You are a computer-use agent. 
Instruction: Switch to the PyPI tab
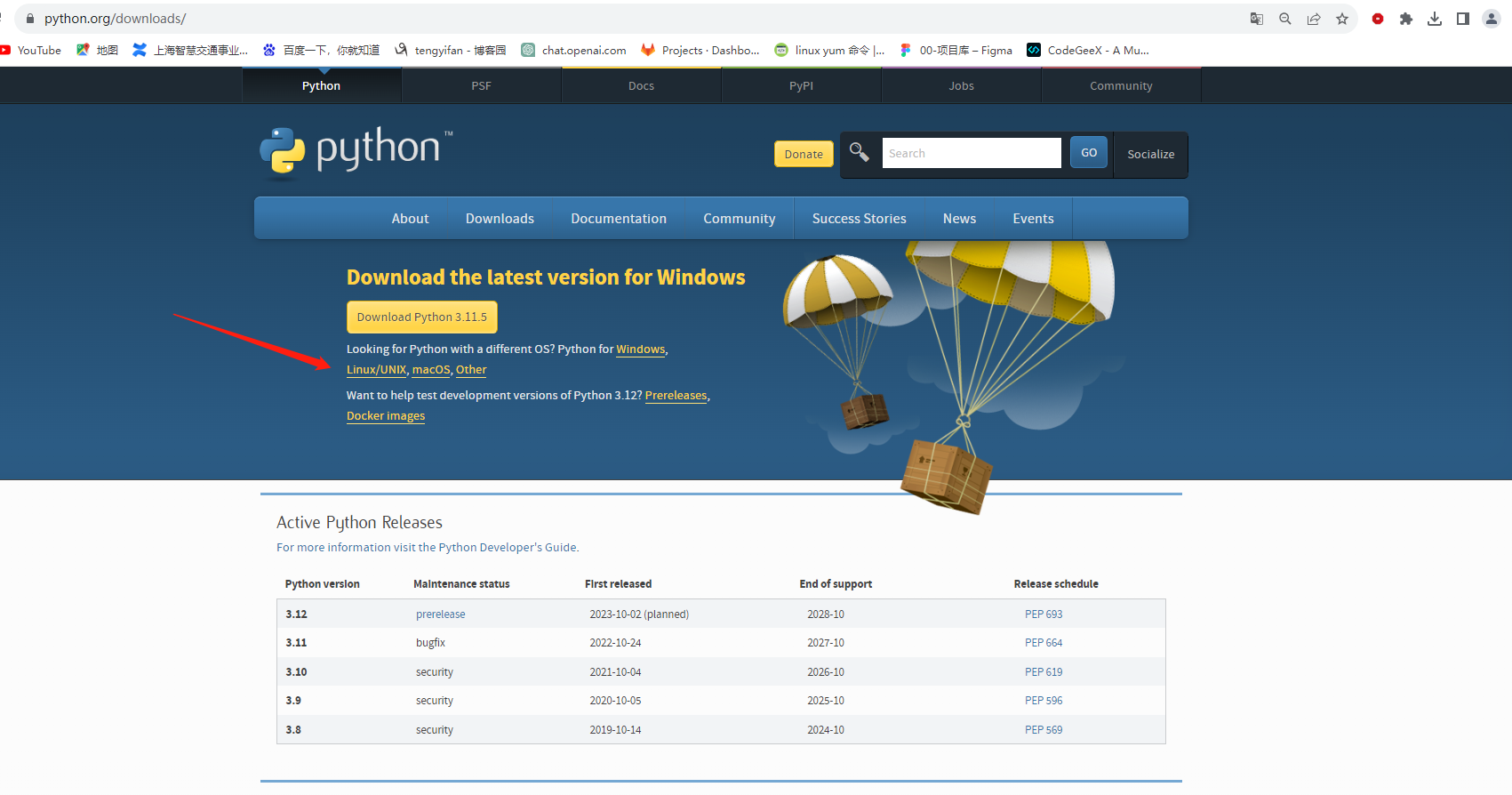(801, 85)
